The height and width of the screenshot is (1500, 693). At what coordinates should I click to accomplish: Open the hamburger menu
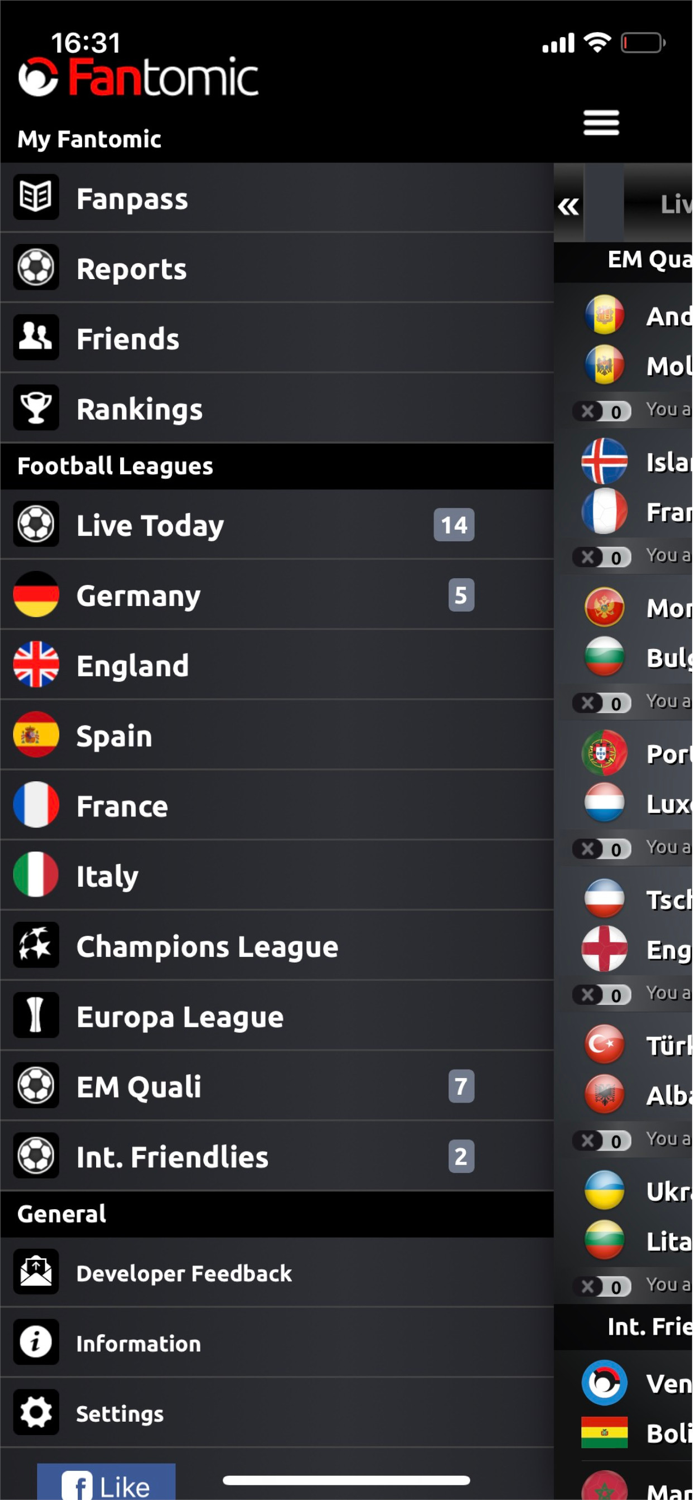tap(601, 122)
